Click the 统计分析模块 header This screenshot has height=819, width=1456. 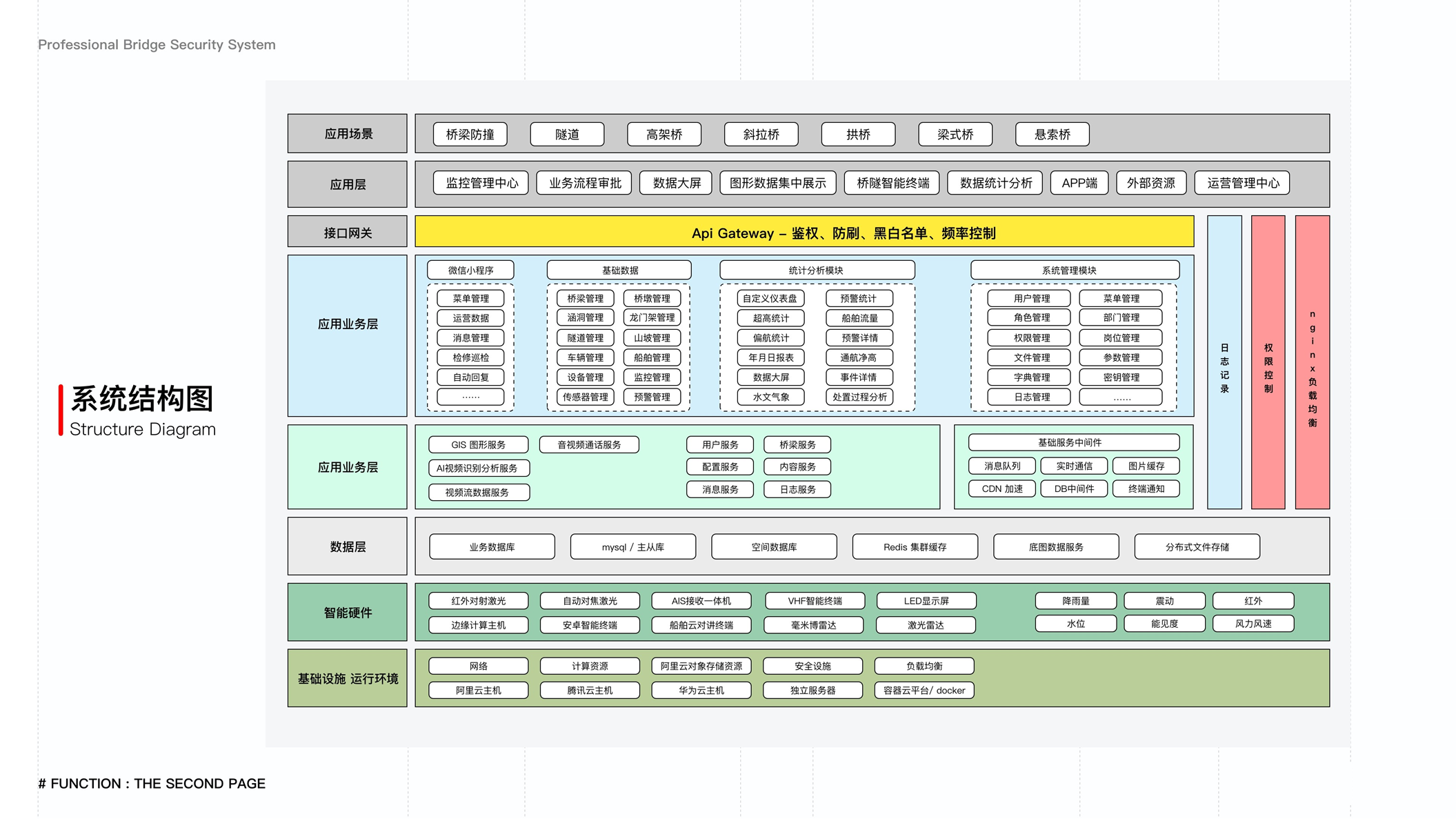pyautogui.click(x=817, y=270)
